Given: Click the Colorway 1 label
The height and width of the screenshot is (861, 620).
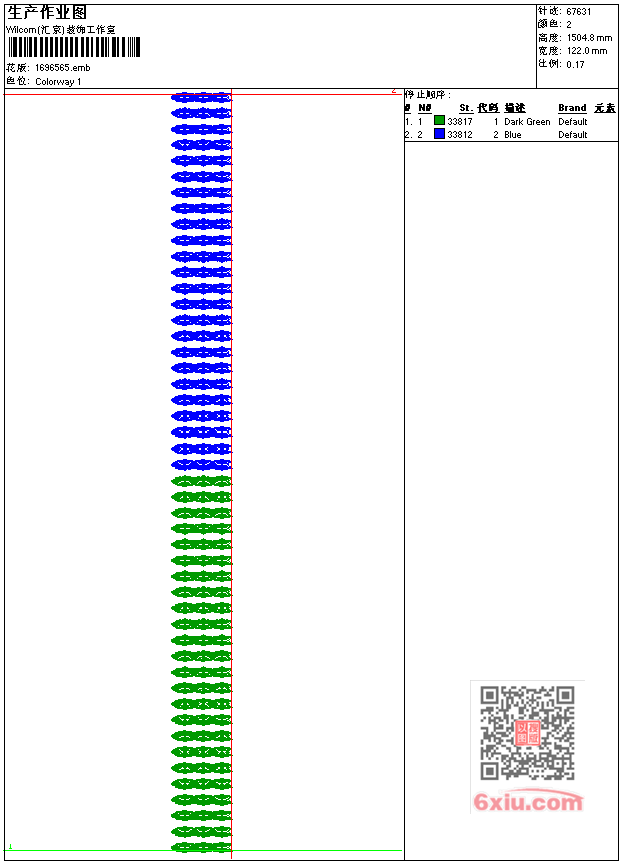Looking at the screenshot, I should [x=58, y=81].
